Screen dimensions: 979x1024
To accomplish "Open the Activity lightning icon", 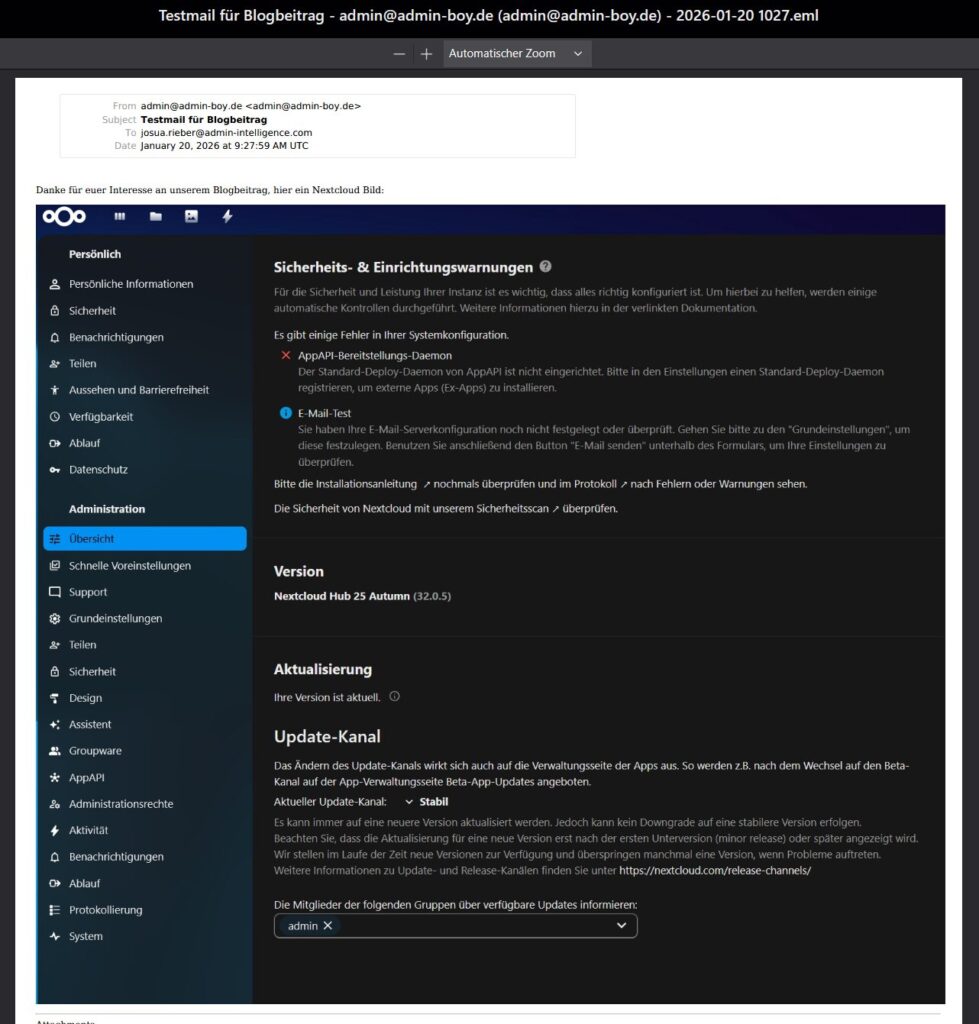I will [x=227, y=216].
